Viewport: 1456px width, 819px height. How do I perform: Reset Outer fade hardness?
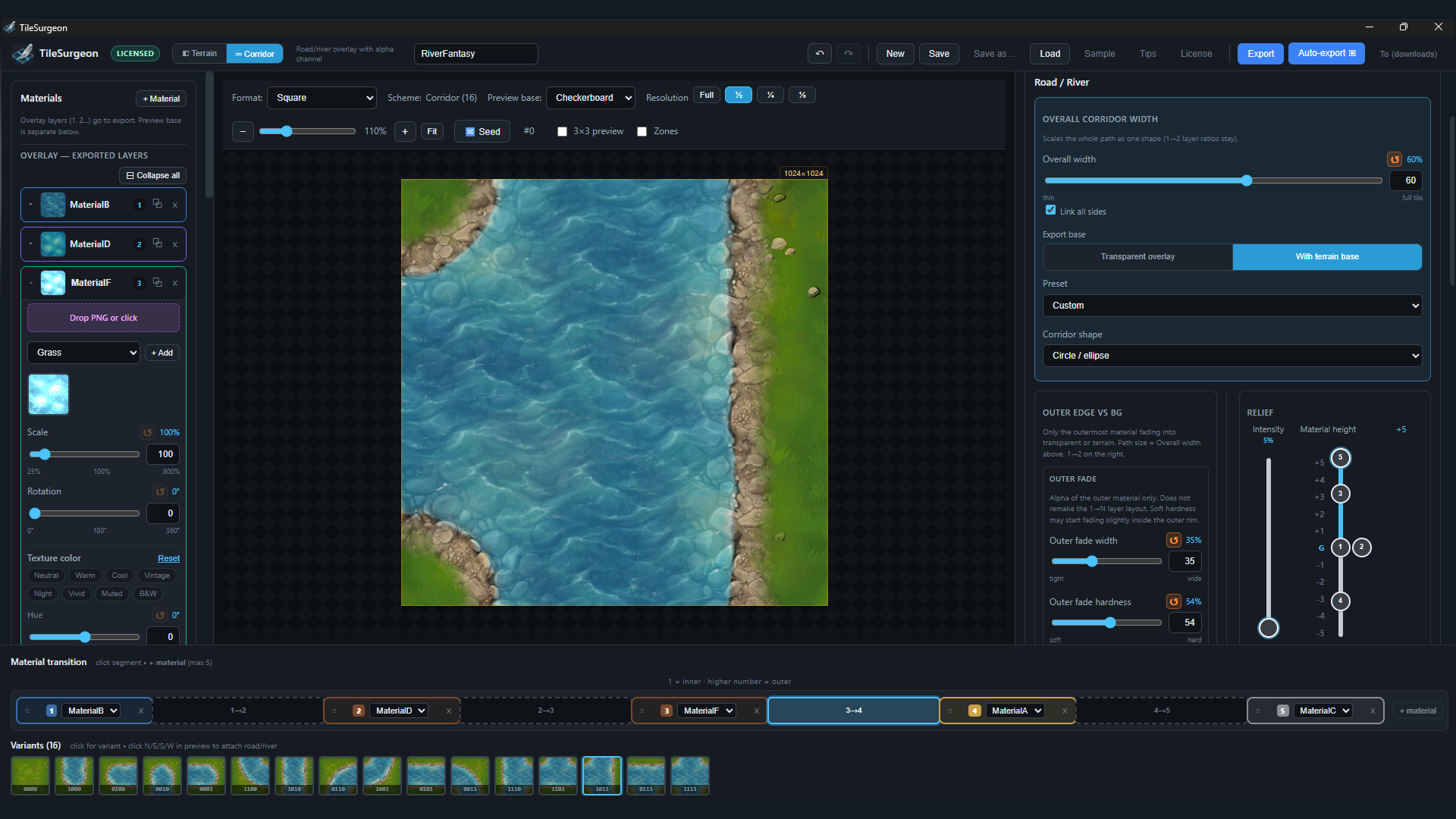coord(1174,601)
